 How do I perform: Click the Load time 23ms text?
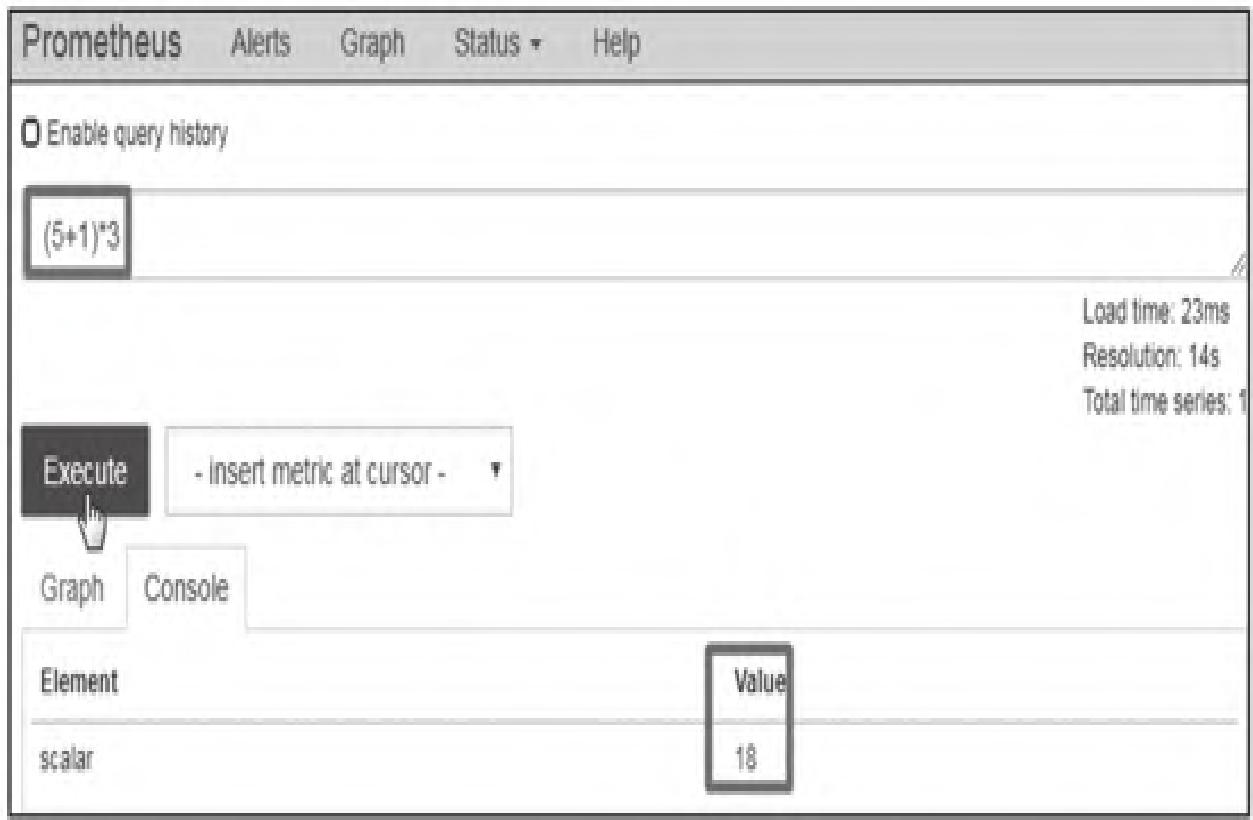[1160, 312]
